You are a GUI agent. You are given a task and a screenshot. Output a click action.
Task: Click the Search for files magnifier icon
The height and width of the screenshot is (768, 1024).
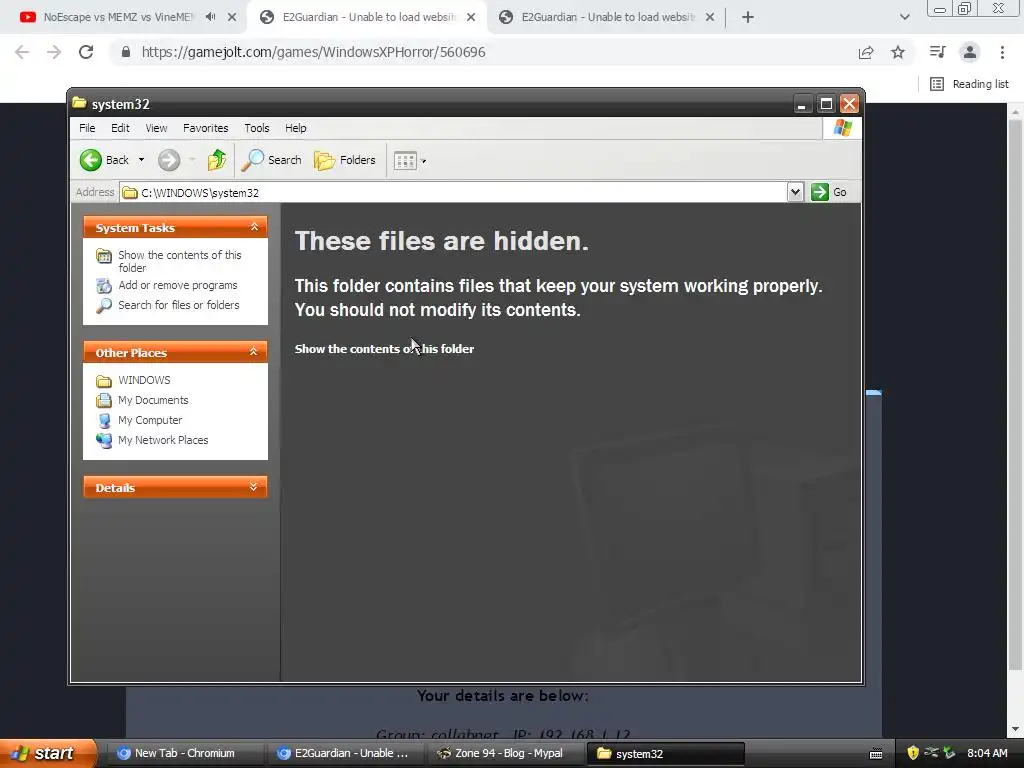point(104,305)
